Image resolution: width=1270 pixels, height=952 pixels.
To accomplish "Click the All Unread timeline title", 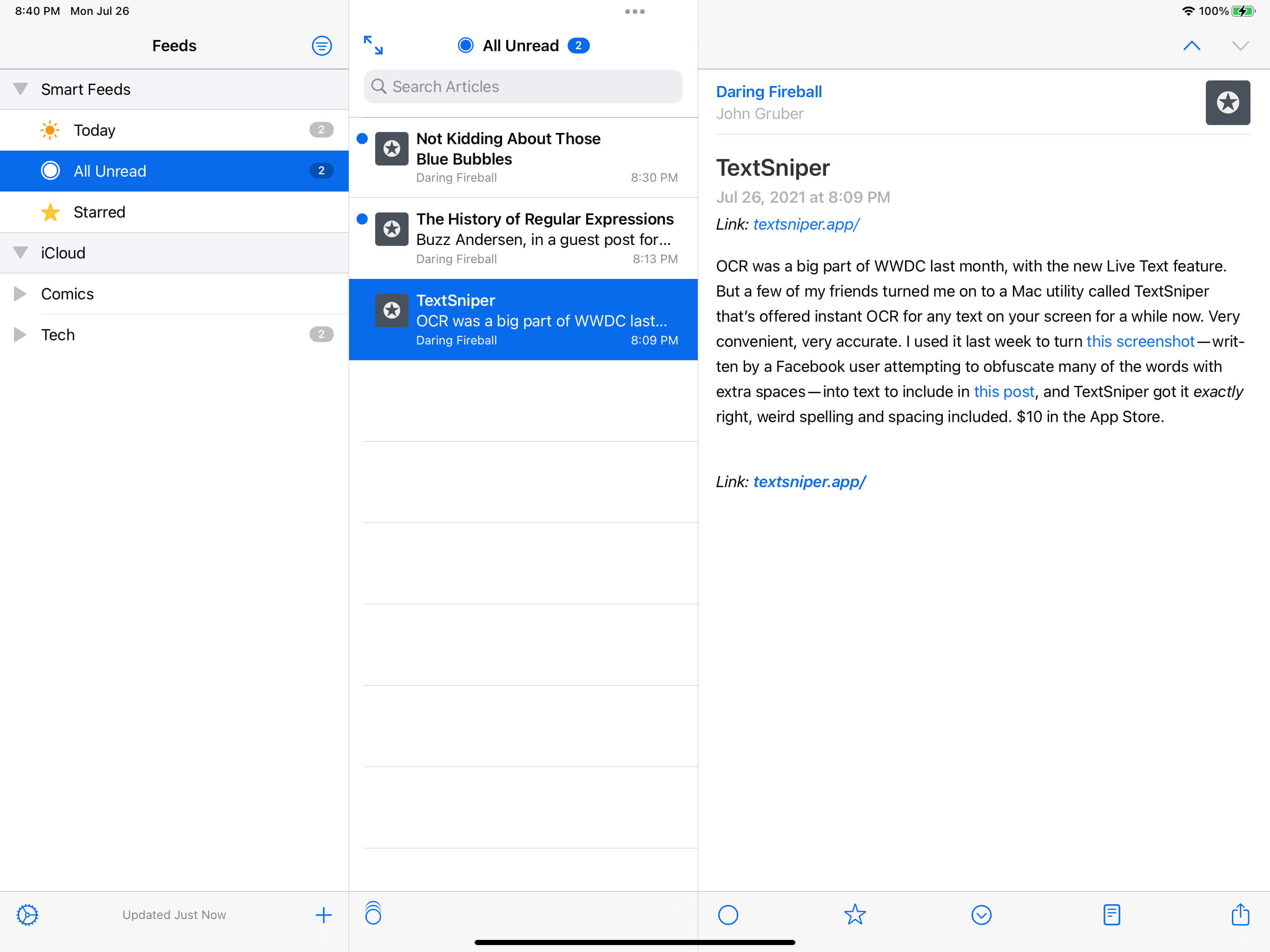I will (x=520, y=46).
